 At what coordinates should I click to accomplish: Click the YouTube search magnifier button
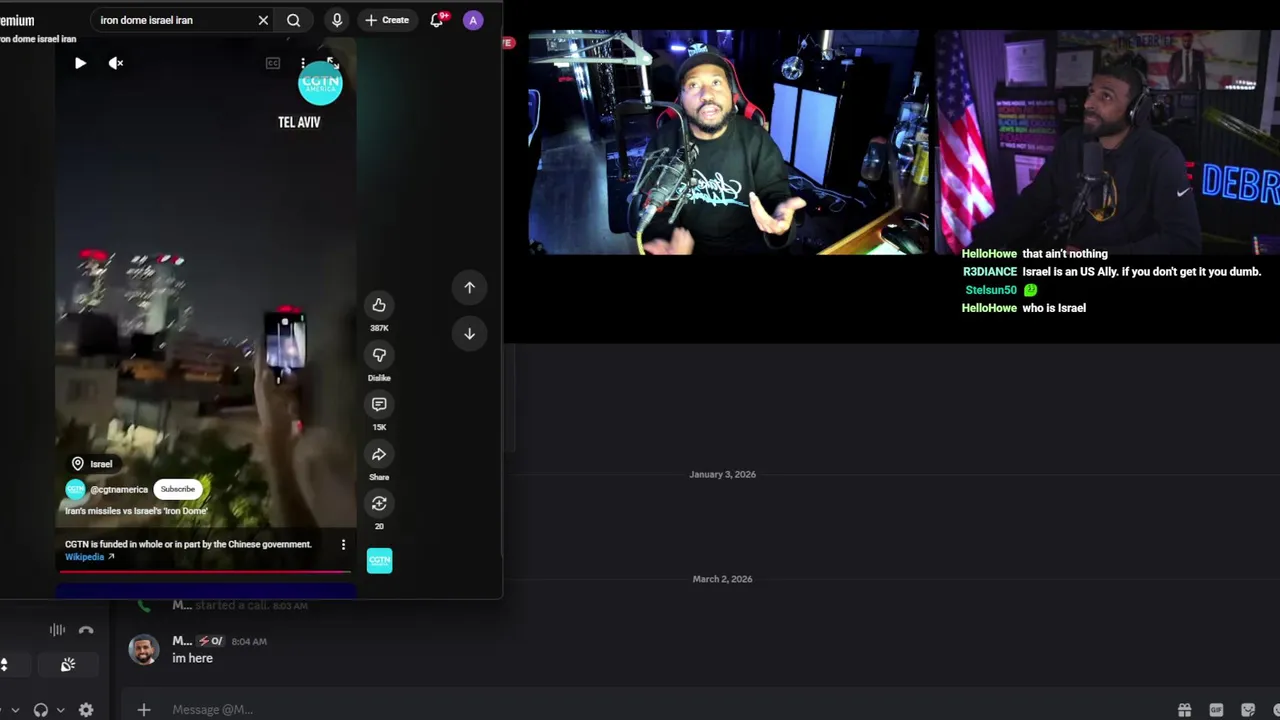click(x=293, y=20)
